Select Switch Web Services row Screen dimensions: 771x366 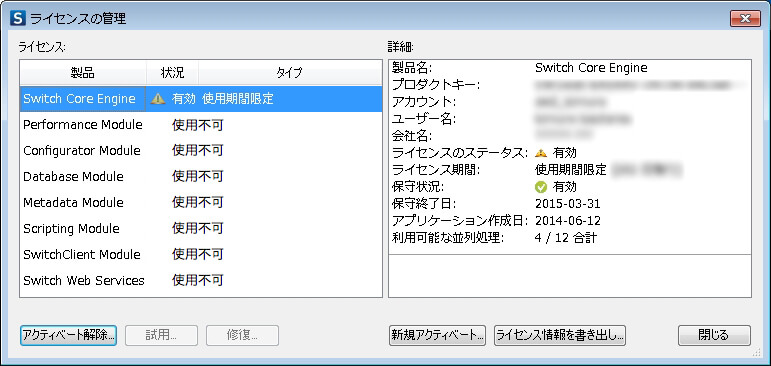pos(201,281)
